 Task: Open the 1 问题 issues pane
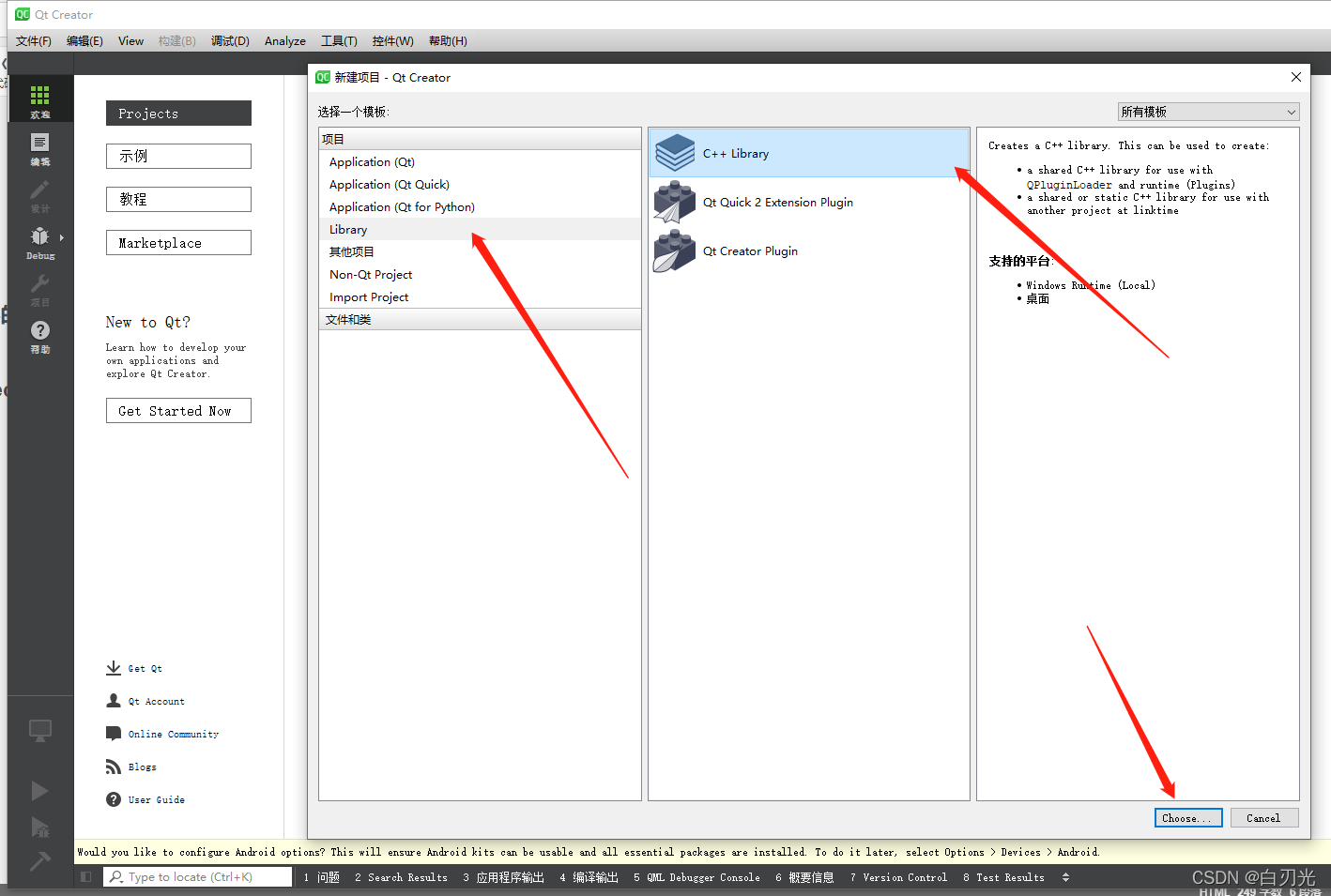[322, 877]
